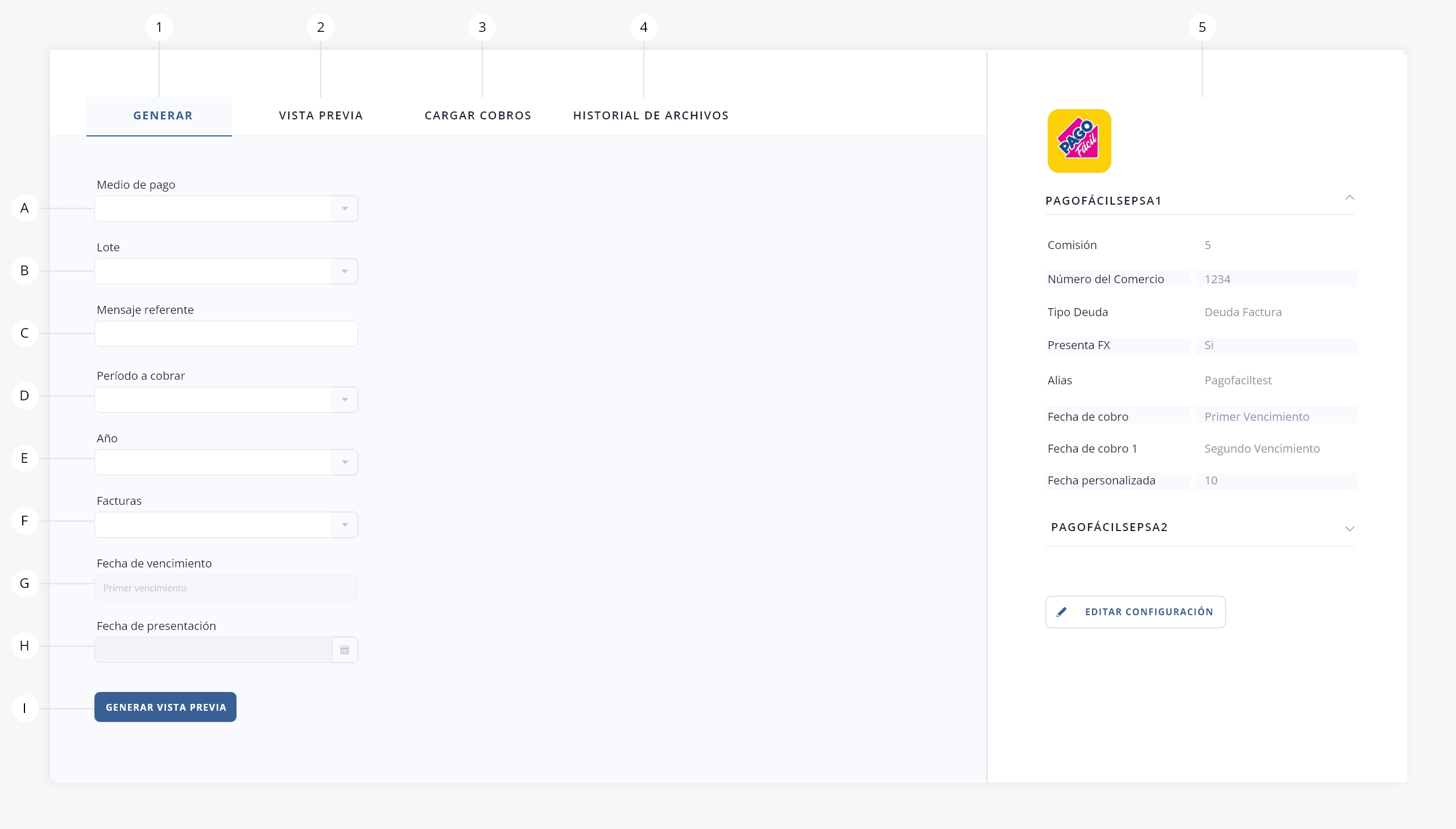Click the Generar Vista Previa button
This screenshot has width=1456, height=829.
pos(165,707)
